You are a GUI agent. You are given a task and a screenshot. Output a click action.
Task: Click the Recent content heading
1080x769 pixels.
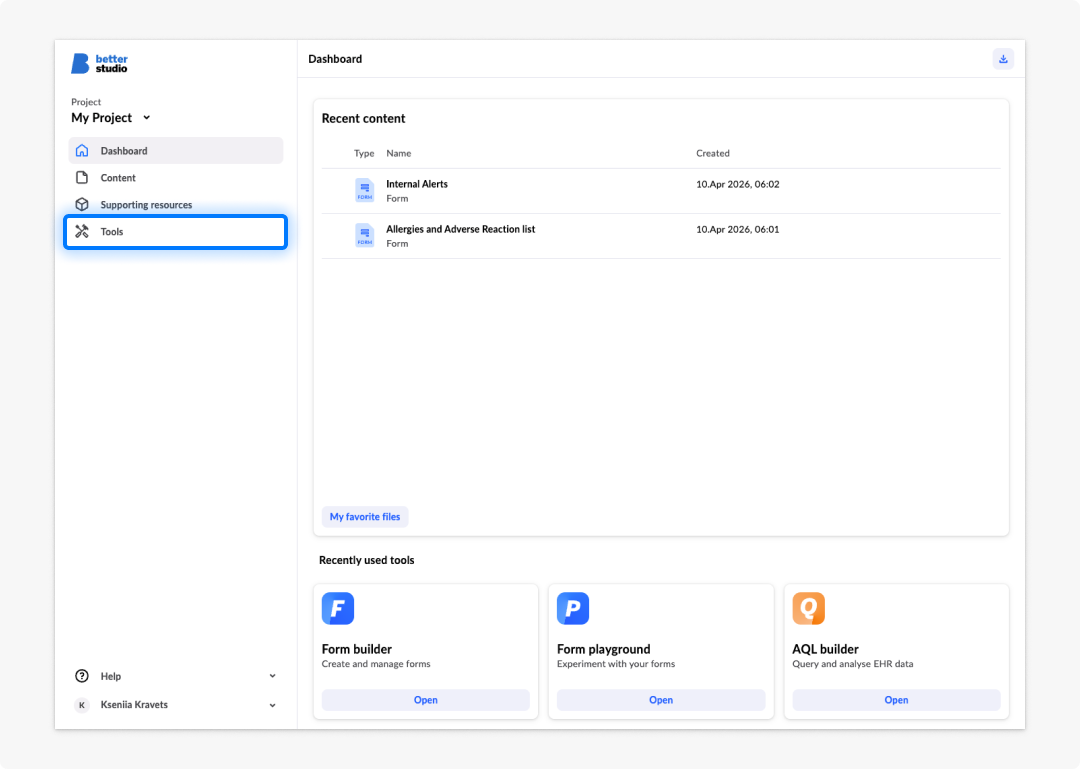tap(363, 119)
